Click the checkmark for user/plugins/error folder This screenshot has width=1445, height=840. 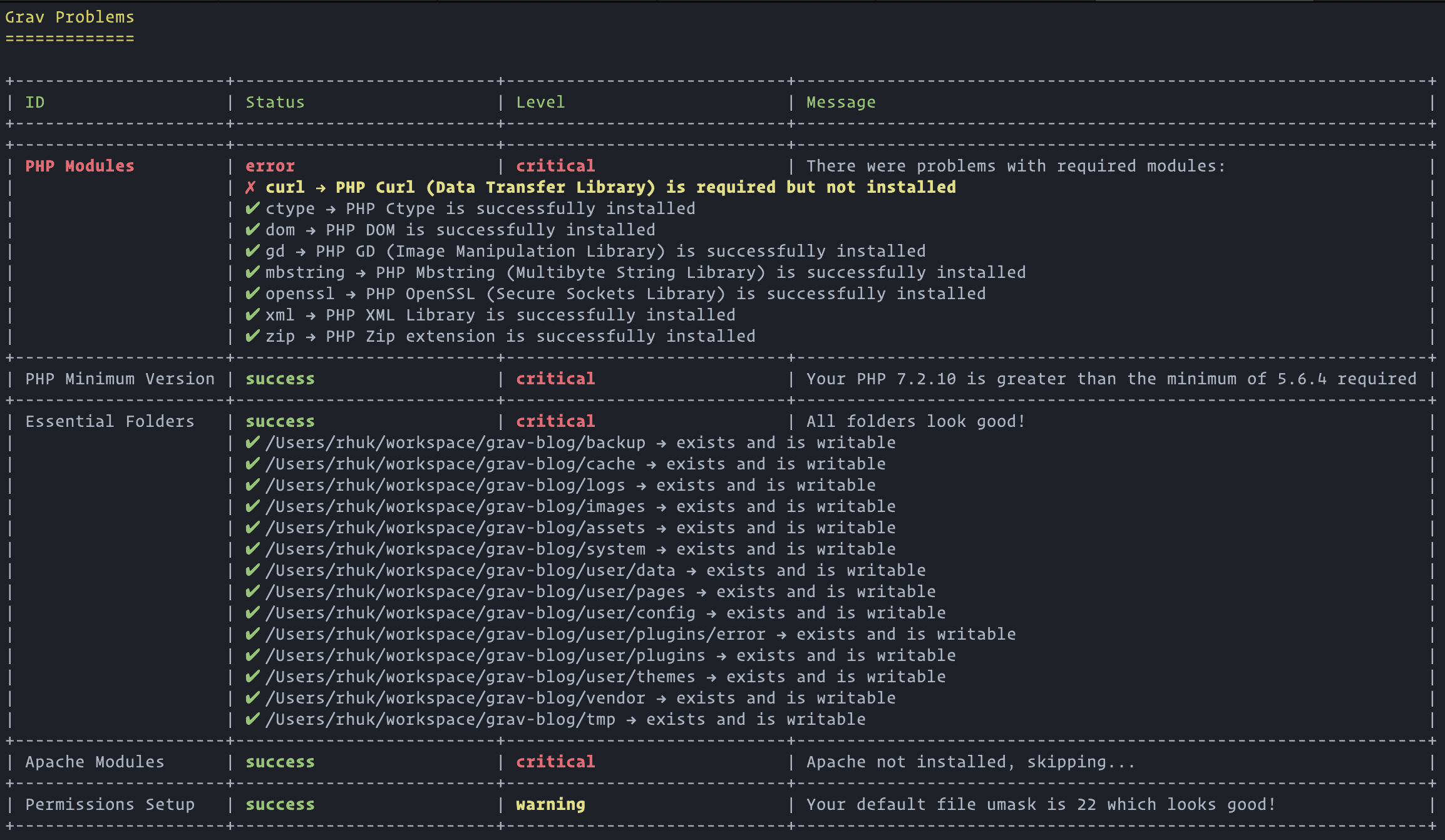tap(252, 634)
